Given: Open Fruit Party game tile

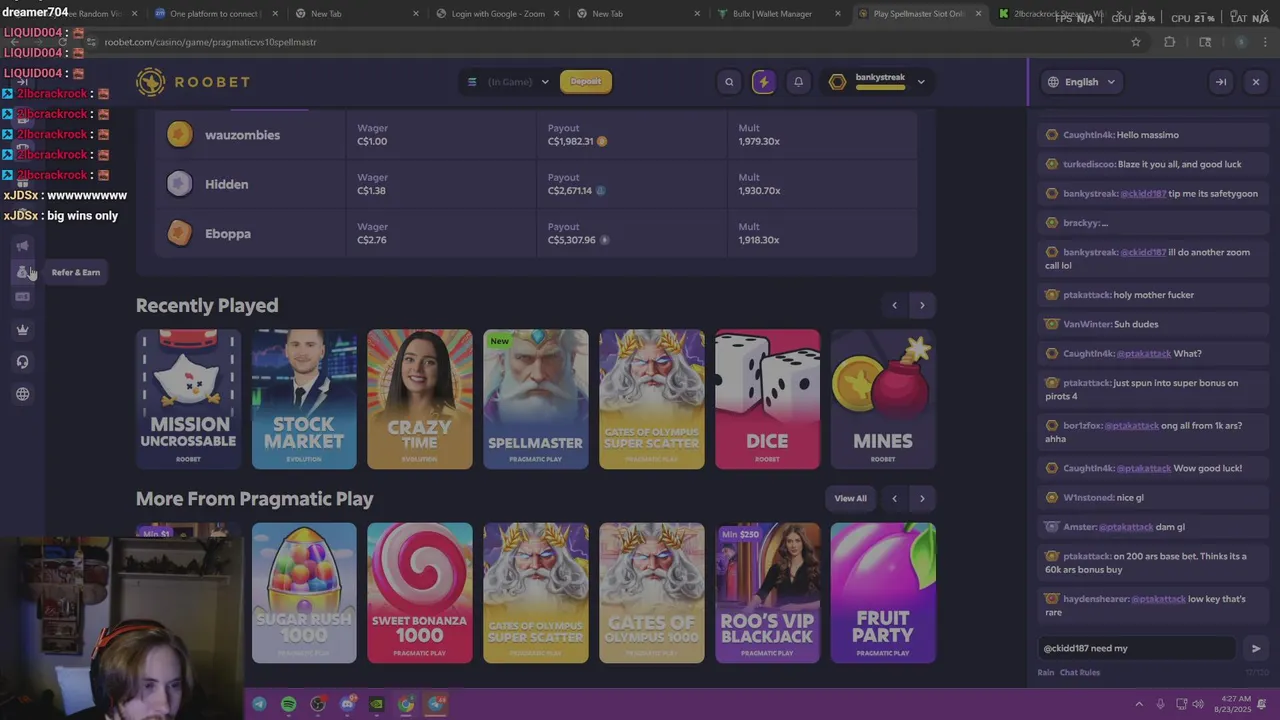Looking at the screenshot, I should pos(883,593).
